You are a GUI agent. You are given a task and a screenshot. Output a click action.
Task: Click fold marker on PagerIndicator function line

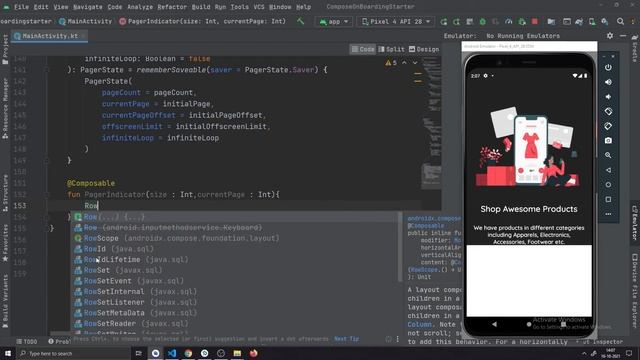[x=47, y=195]
